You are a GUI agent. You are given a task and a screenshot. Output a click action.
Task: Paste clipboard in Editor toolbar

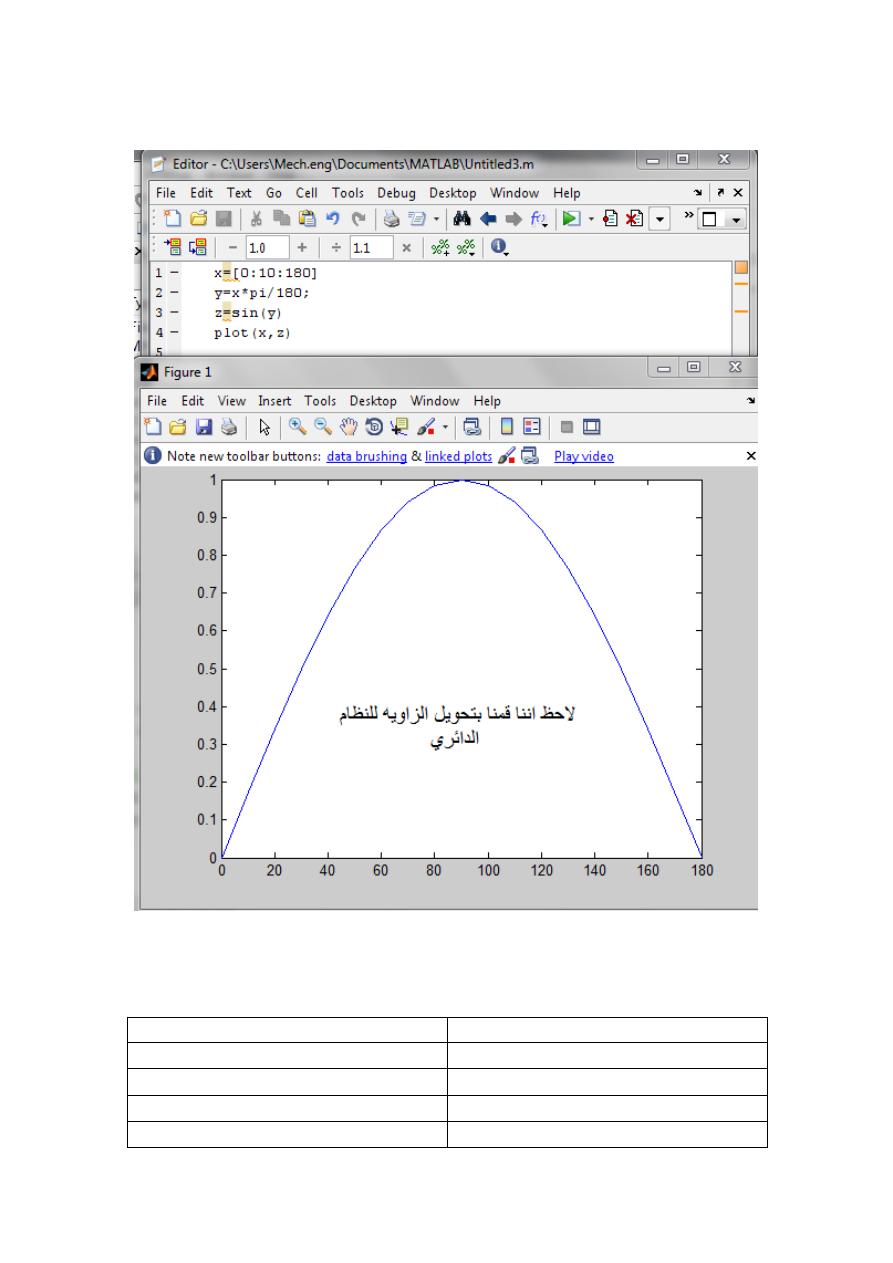click(306, 218)
